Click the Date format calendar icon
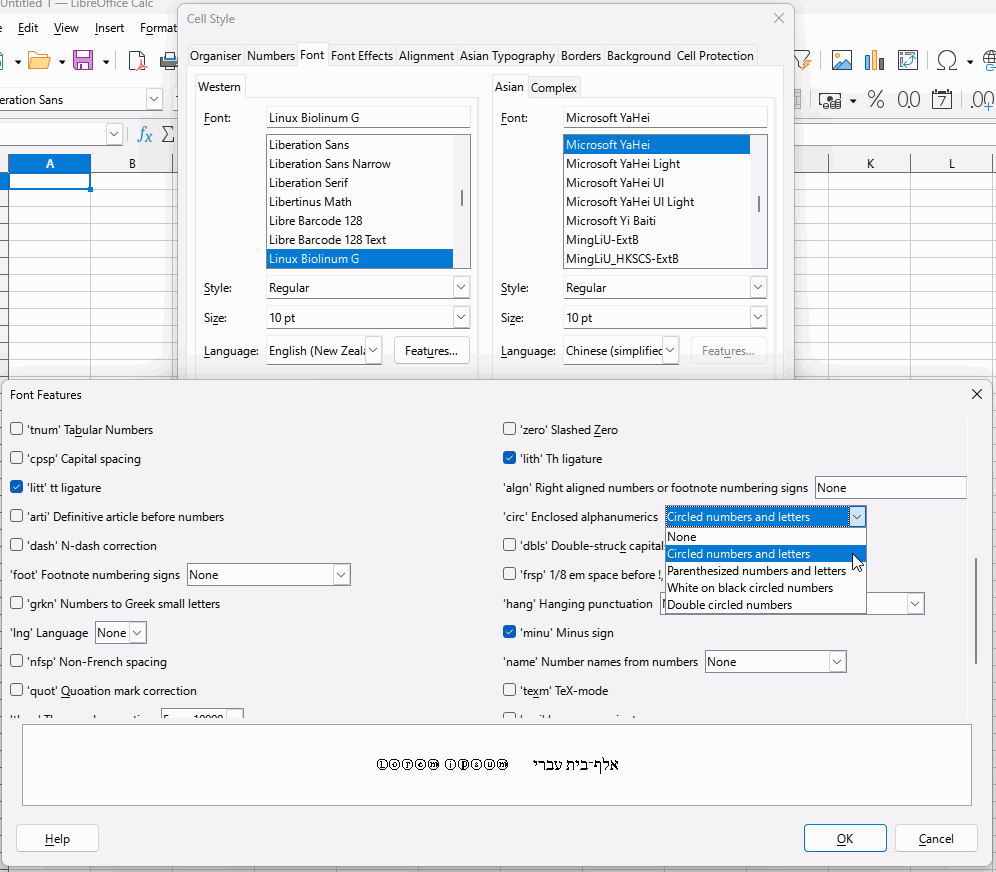996x872 pixels. pos(942,100)
